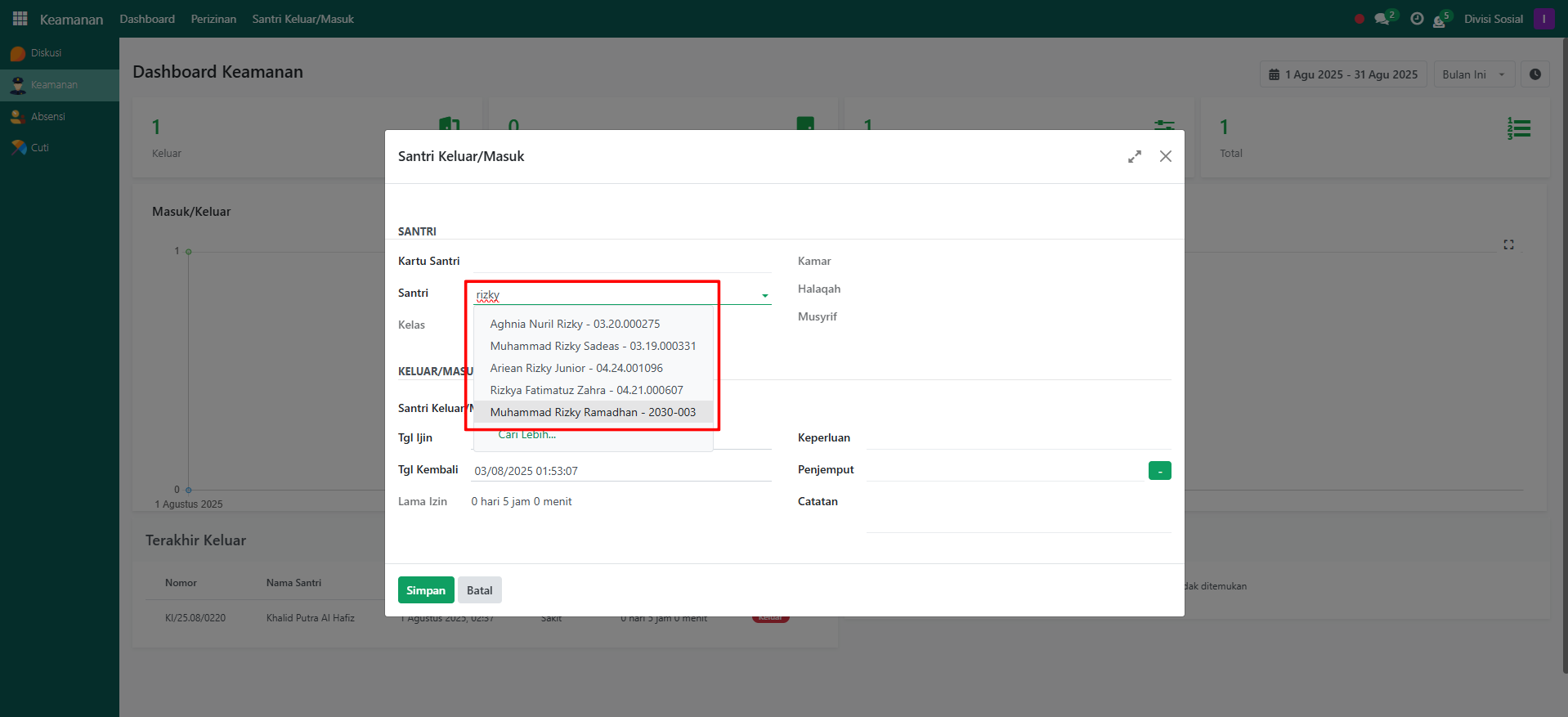This screenshot has height=717, width=1568.
Task: Choose Aghnia Nuril Rizky in the list
Action: click(x=575, y=324)
